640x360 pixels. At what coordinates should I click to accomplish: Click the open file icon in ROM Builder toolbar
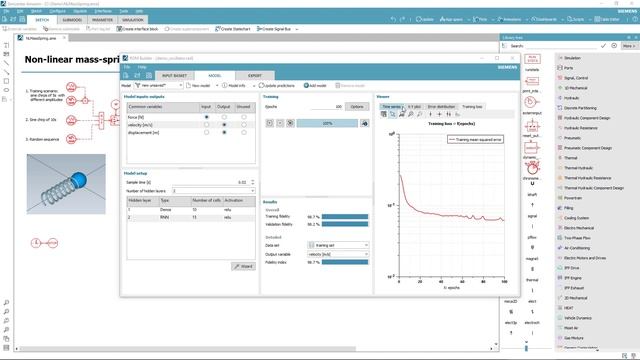coord(137,76)
